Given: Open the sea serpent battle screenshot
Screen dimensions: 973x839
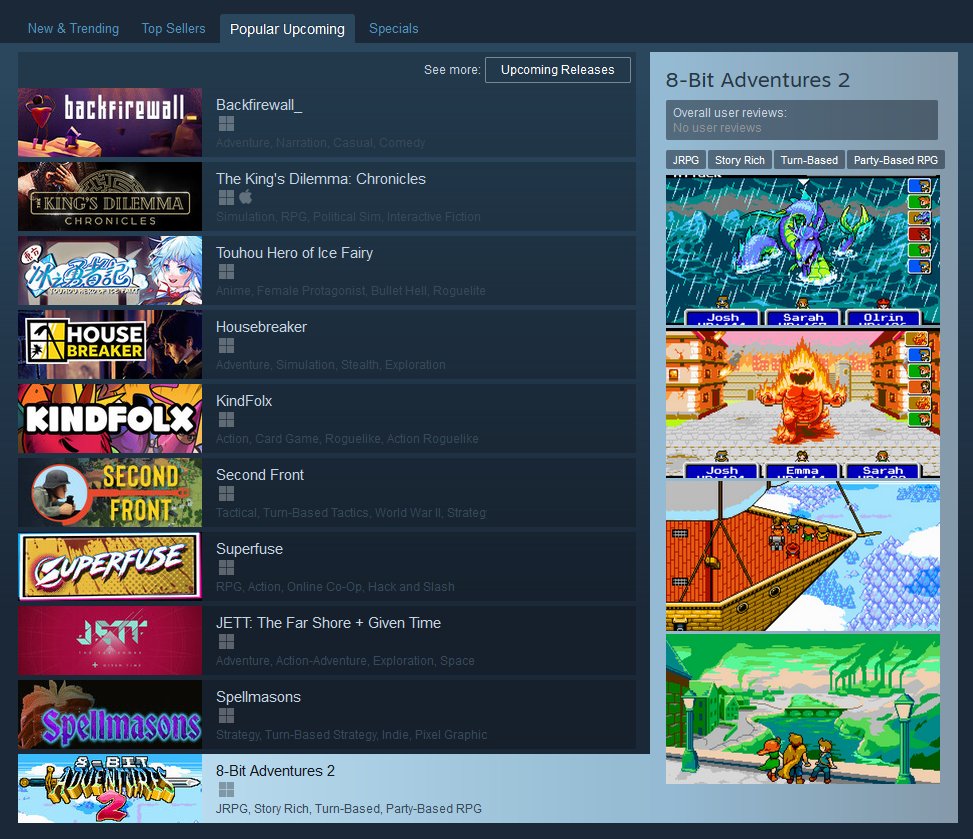Looking at the screenshot, I should click(x=802, y=250).
